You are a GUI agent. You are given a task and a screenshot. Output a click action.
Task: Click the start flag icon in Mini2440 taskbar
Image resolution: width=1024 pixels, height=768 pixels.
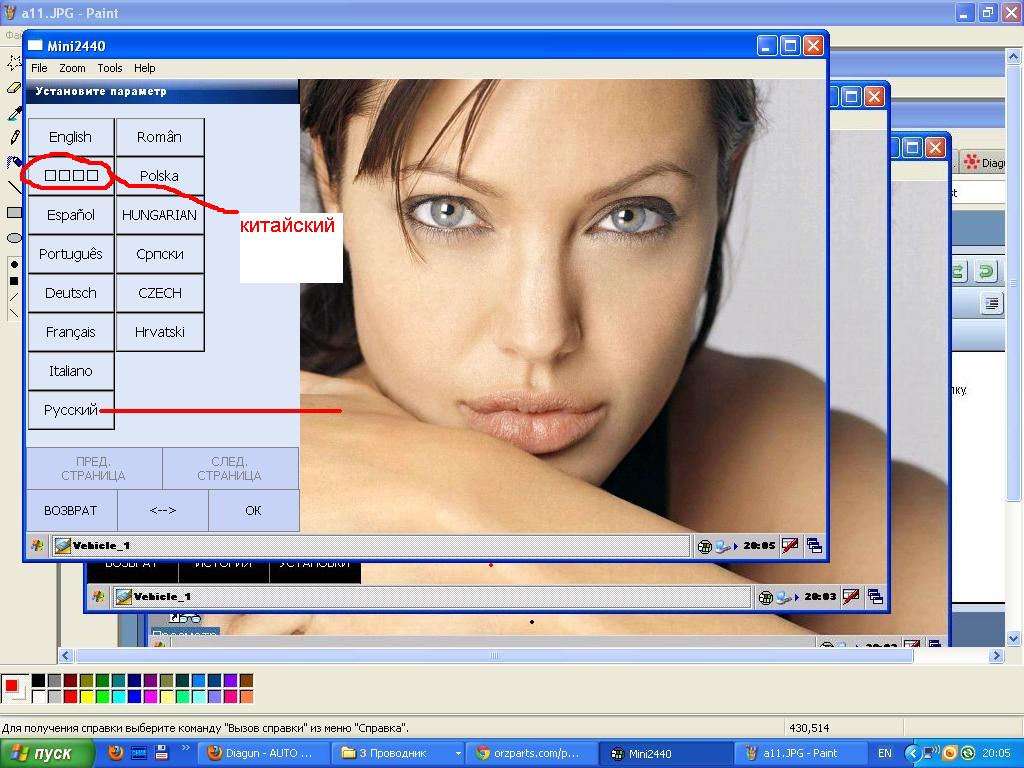pos(37,545)
